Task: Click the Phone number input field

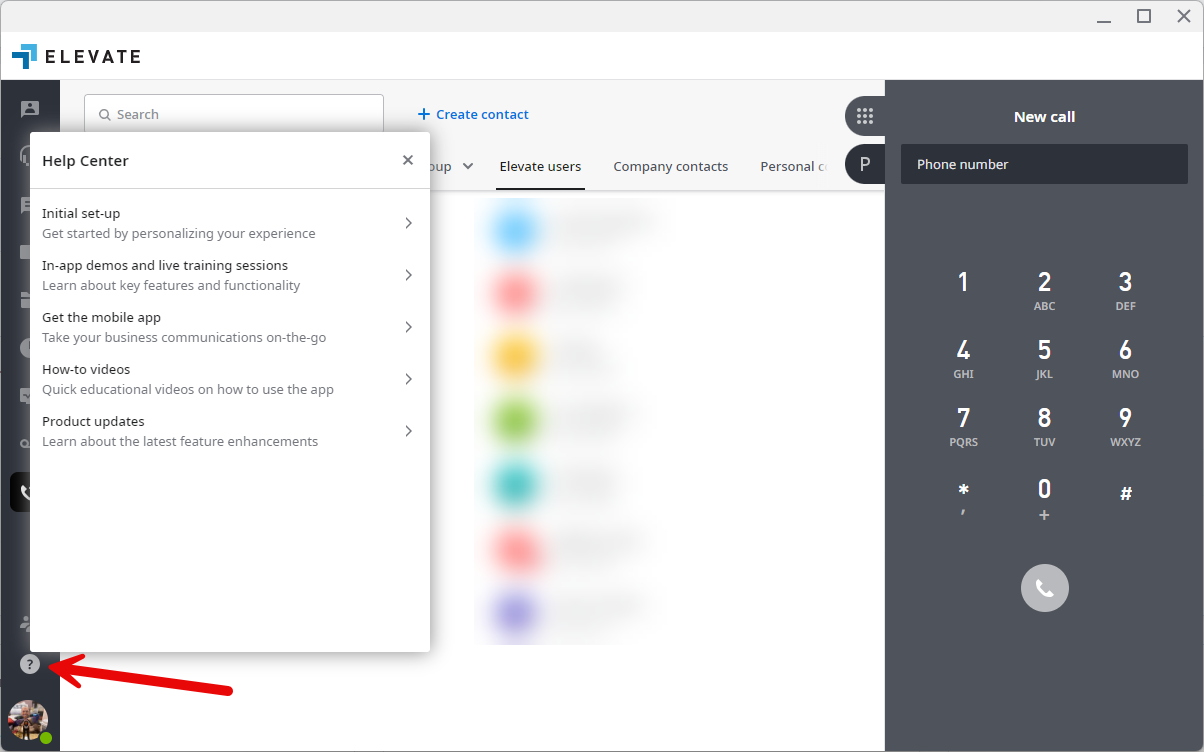Action: point(1044,164)
